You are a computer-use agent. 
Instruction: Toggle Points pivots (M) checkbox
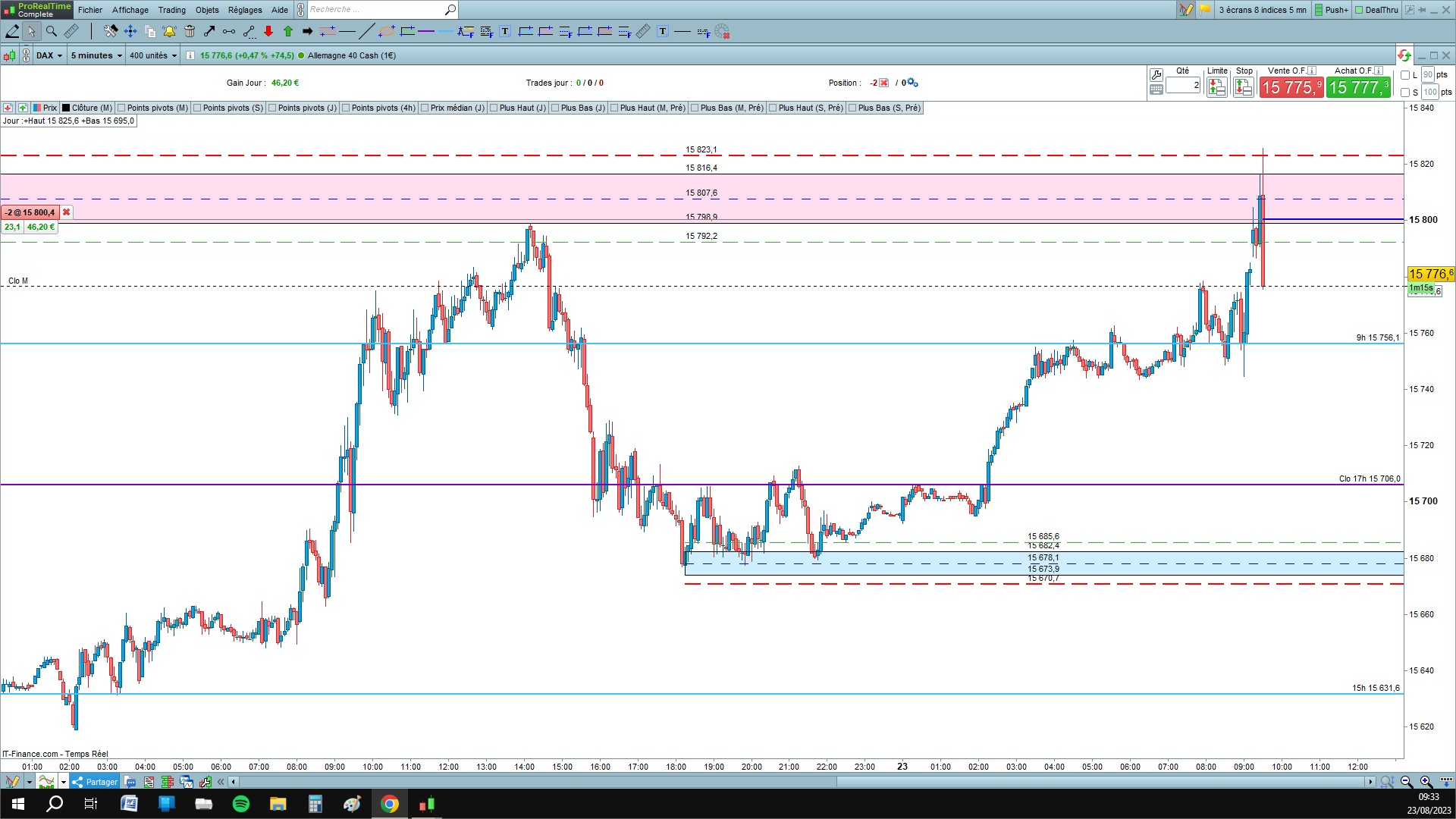point(122,108)
